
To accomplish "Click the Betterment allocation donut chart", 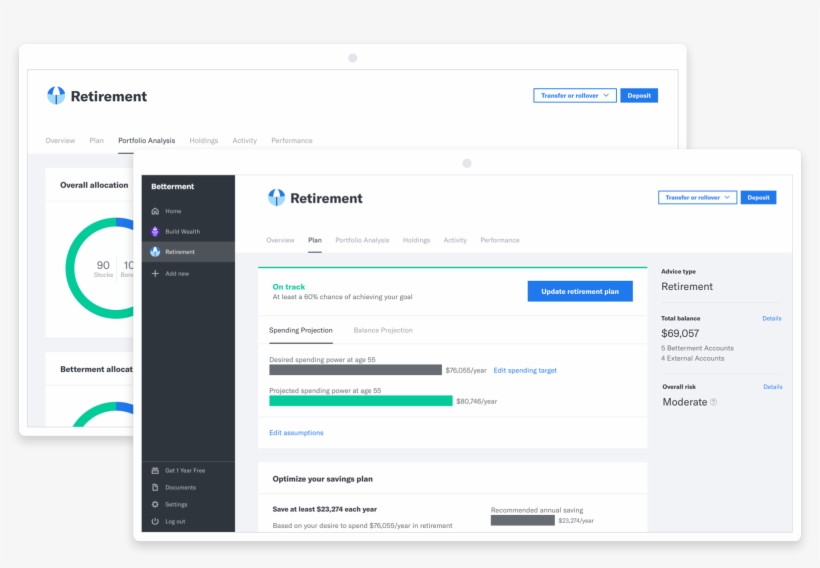I will (x=103, y=414).
